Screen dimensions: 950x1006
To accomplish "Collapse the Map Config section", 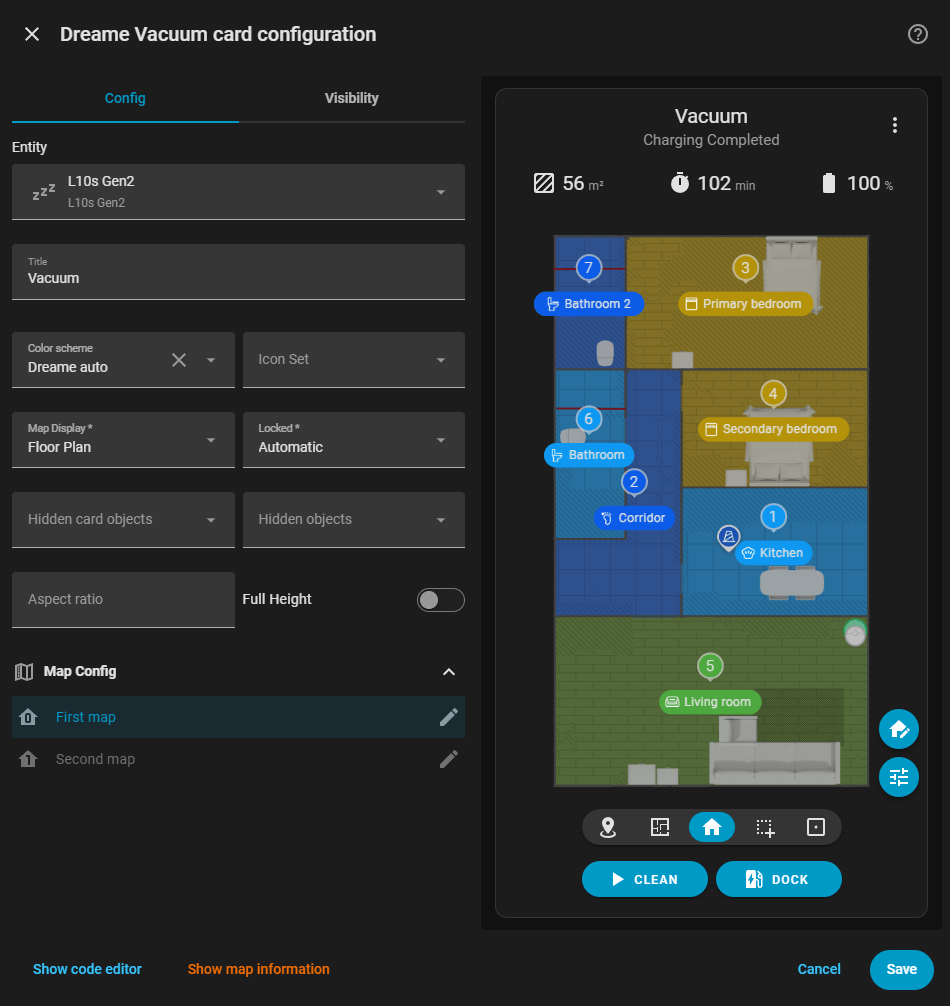I will click(448, 672).
